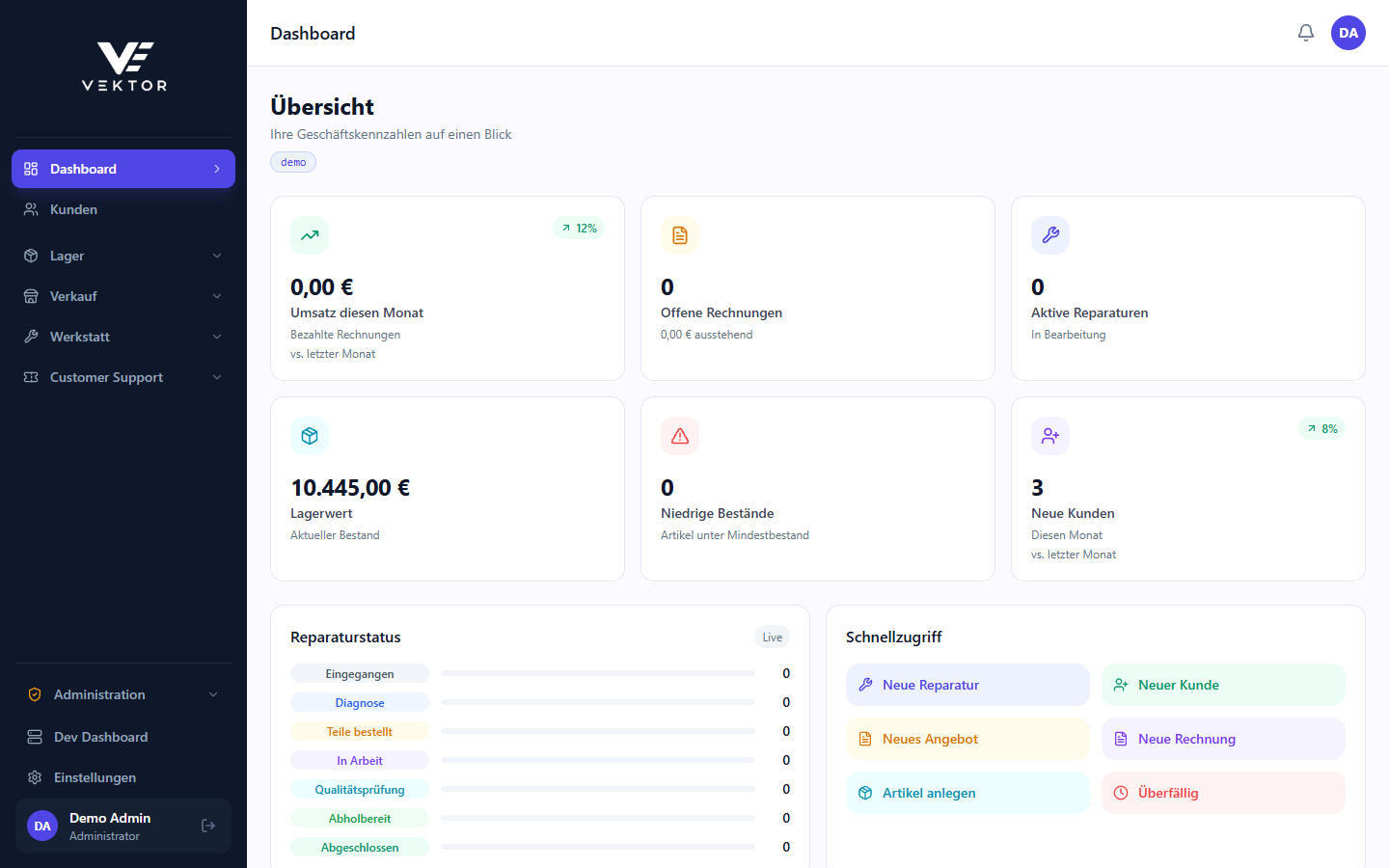Click the Abholbereit status label
This screenshot has height=868, width=1389.
[360, 818]
